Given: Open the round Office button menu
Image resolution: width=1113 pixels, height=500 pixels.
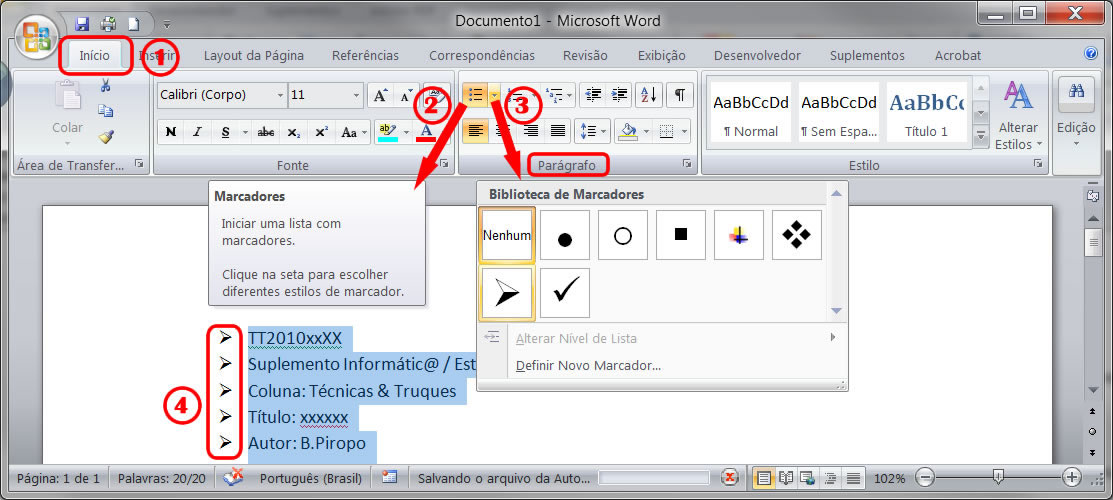Looking at the screenshot, I should (x=37, y=38).
